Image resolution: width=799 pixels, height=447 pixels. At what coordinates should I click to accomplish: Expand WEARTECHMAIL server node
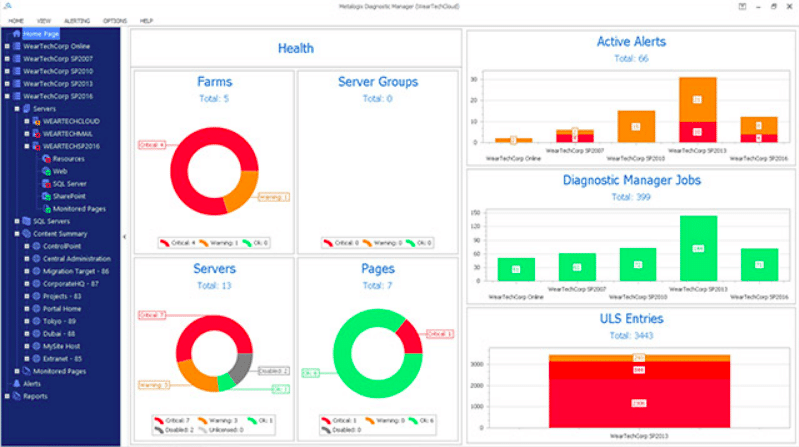coord(27,134)
